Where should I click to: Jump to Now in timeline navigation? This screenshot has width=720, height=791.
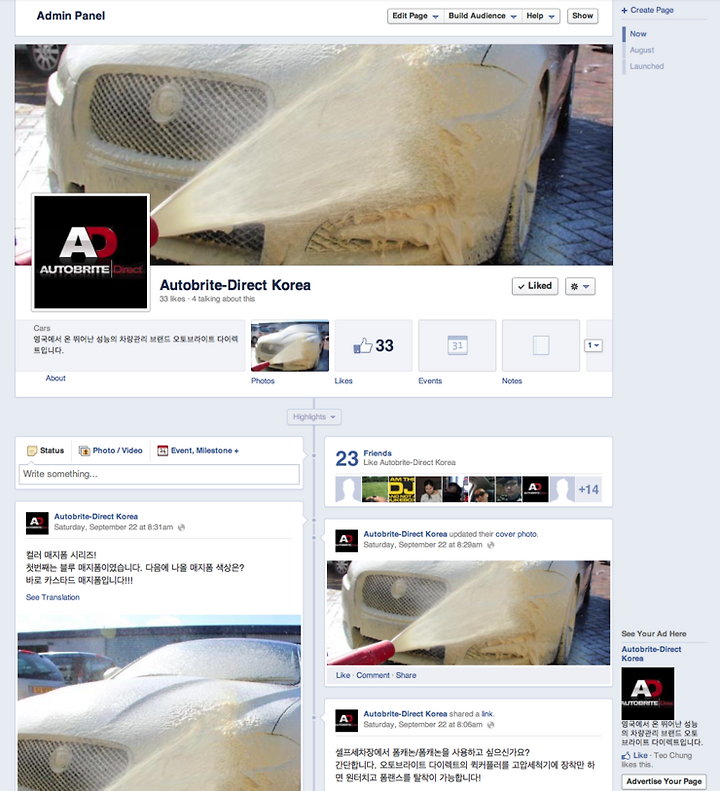click(x=638, y=34)
